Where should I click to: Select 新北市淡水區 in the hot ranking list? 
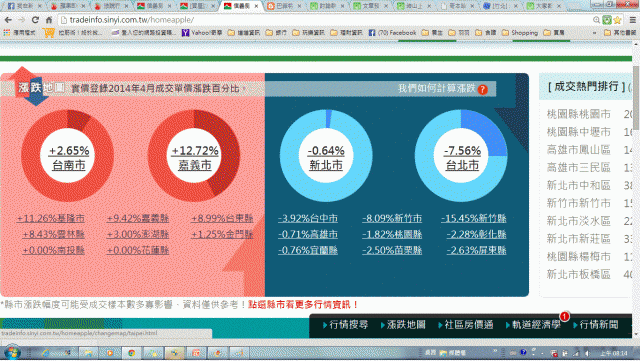pyautogui.click(x=579, y=221)
